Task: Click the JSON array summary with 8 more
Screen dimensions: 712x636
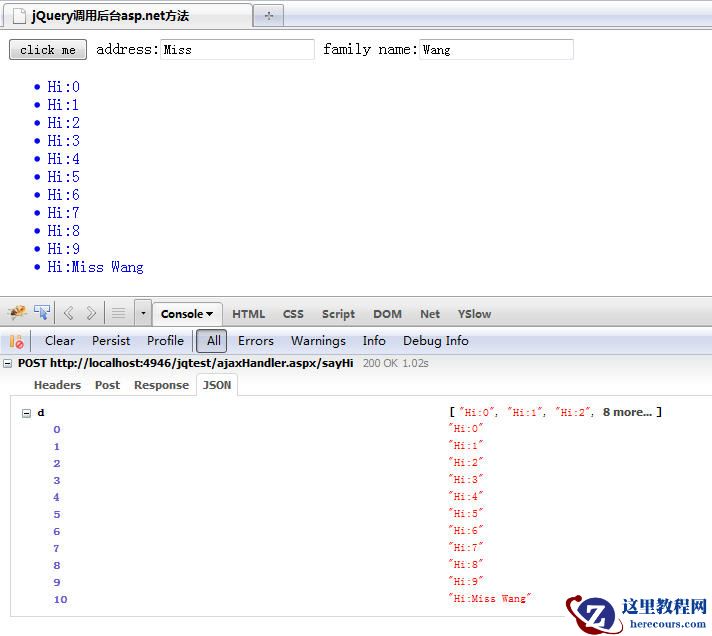Action: (x=555, y=412)
